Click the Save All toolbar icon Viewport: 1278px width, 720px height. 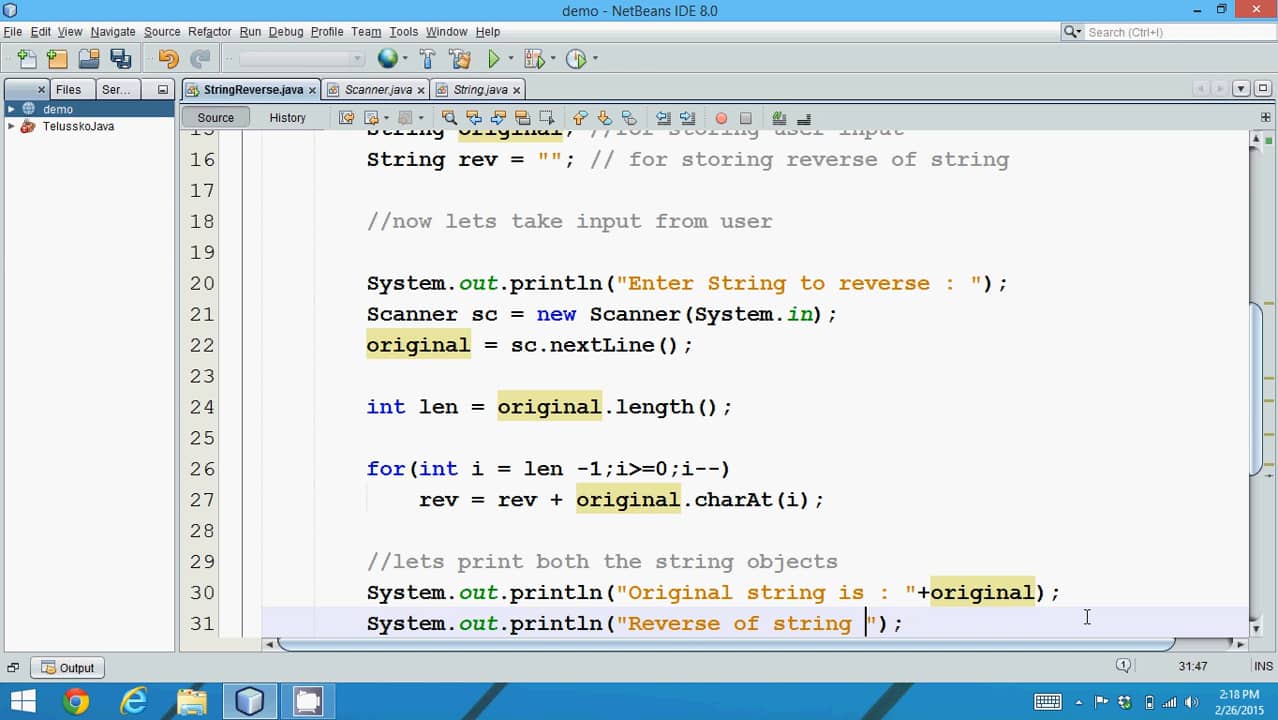(x=120, y=59)
